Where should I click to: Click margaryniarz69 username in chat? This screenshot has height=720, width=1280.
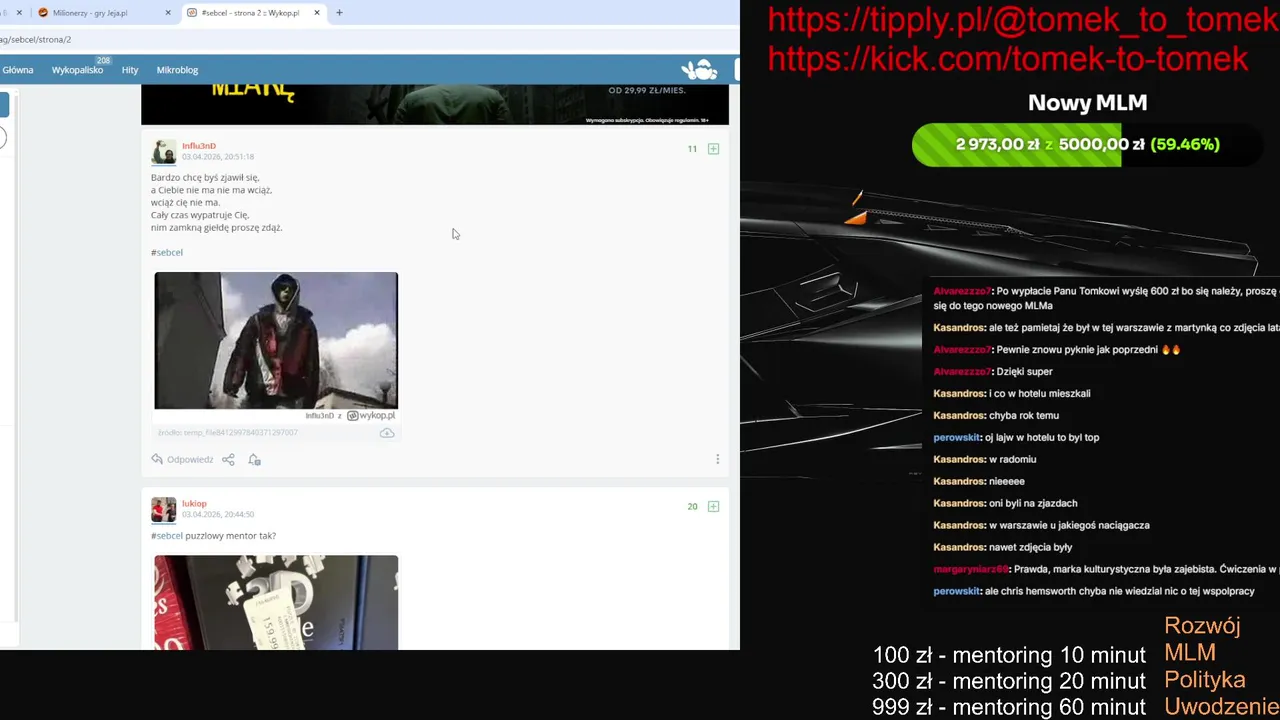(x=971, y=570)
